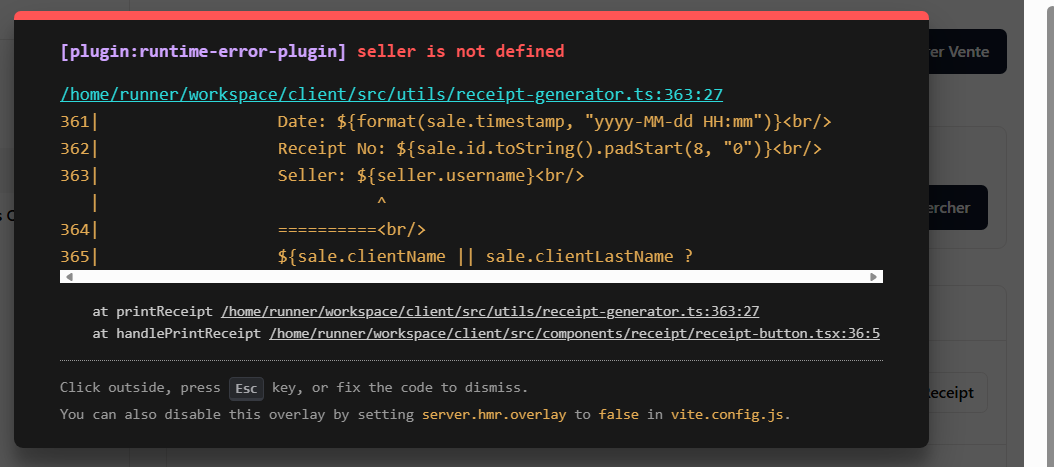Click the left arrow of the code scrollbar
1054x467 pixels.
(66, 277)
